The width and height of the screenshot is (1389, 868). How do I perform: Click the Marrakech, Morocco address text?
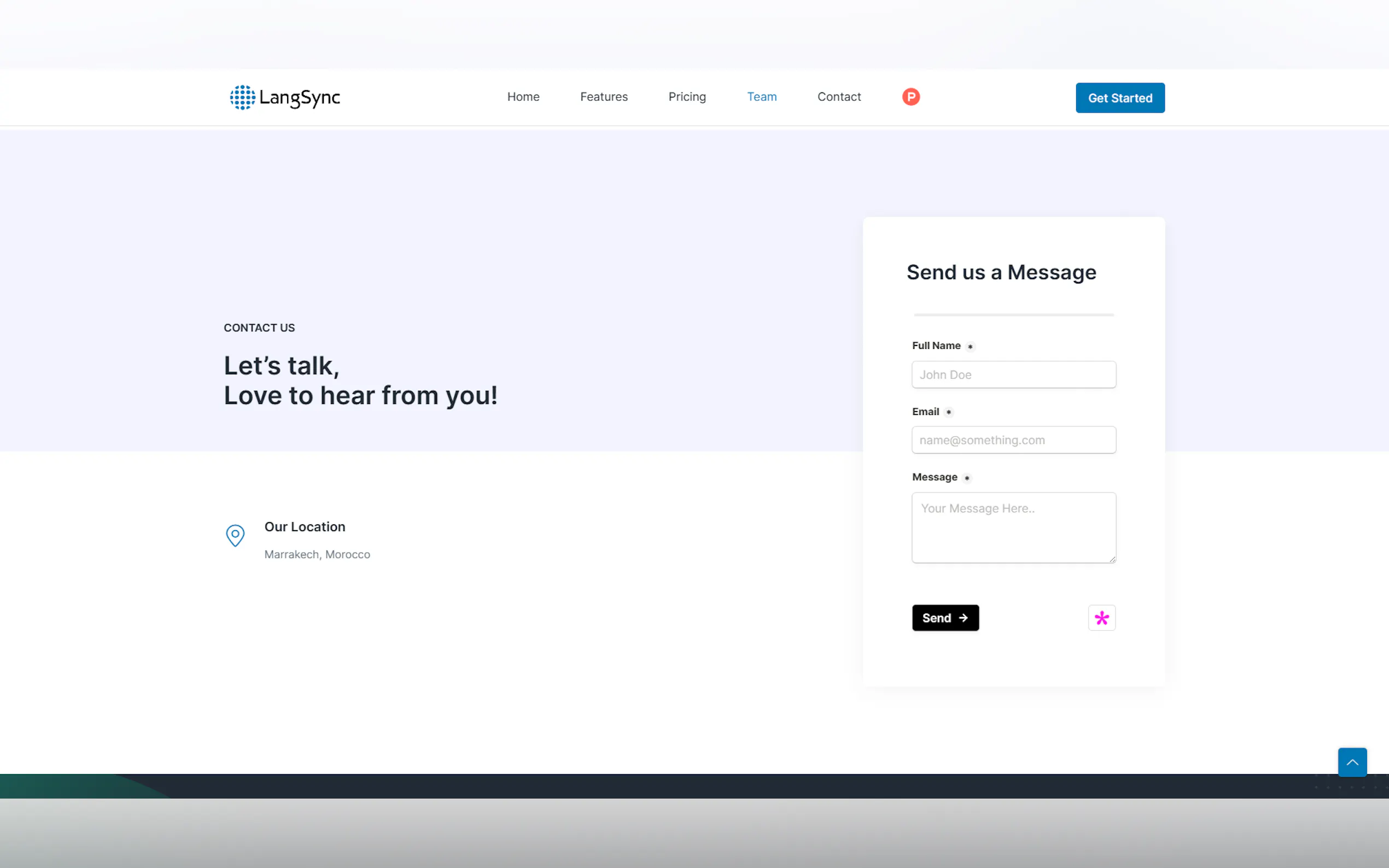(317, 554)
